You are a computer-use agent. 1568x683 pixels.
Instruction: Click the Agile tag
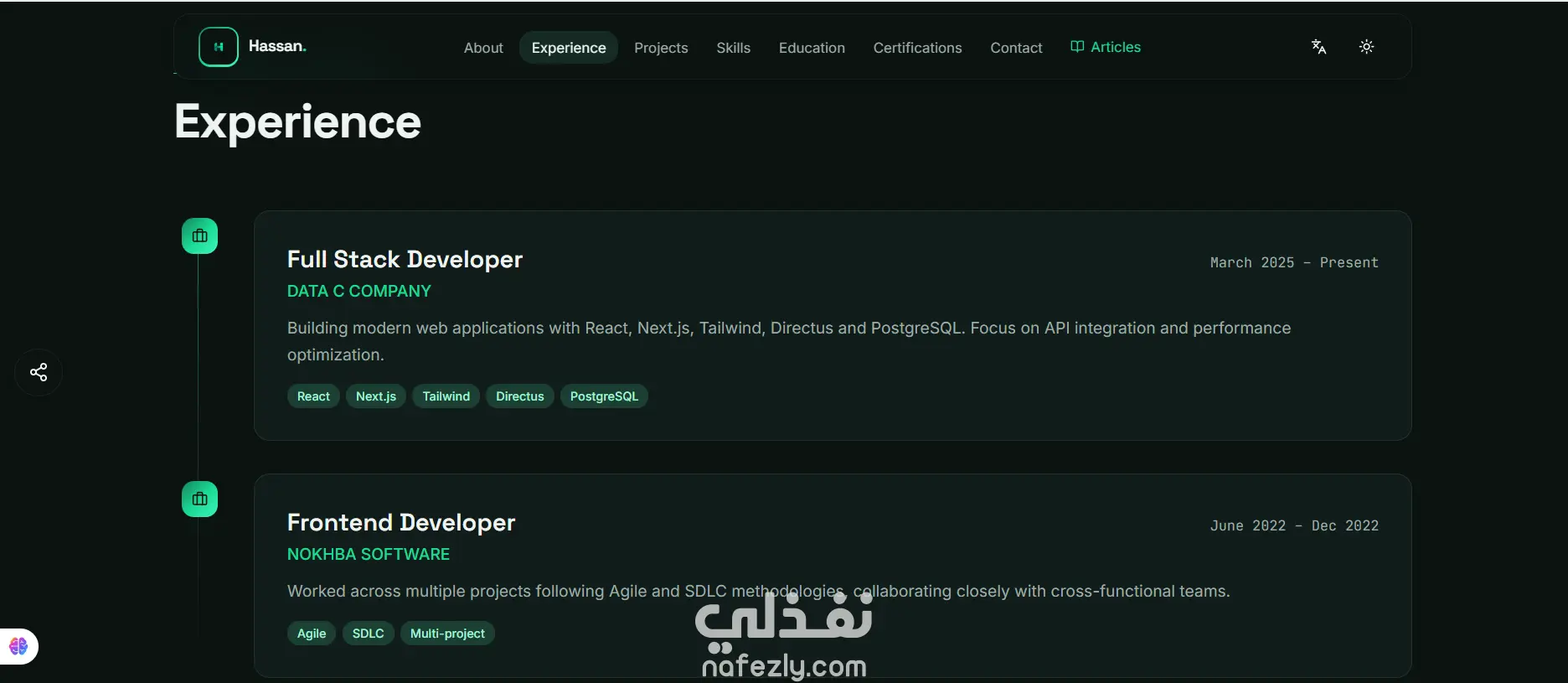pyautogui.click(x=312, y=634)
